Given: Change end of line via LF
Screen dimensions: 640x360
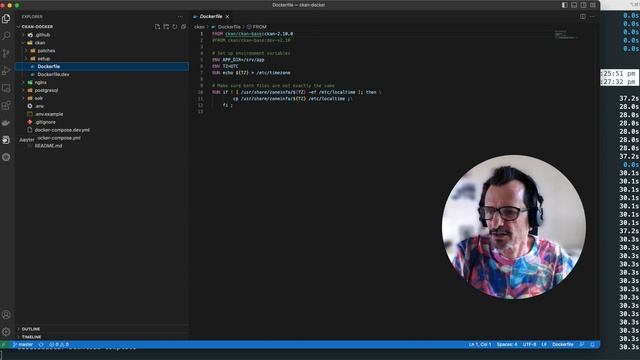Looking at the screenshot, I should (x=544, y=344).
